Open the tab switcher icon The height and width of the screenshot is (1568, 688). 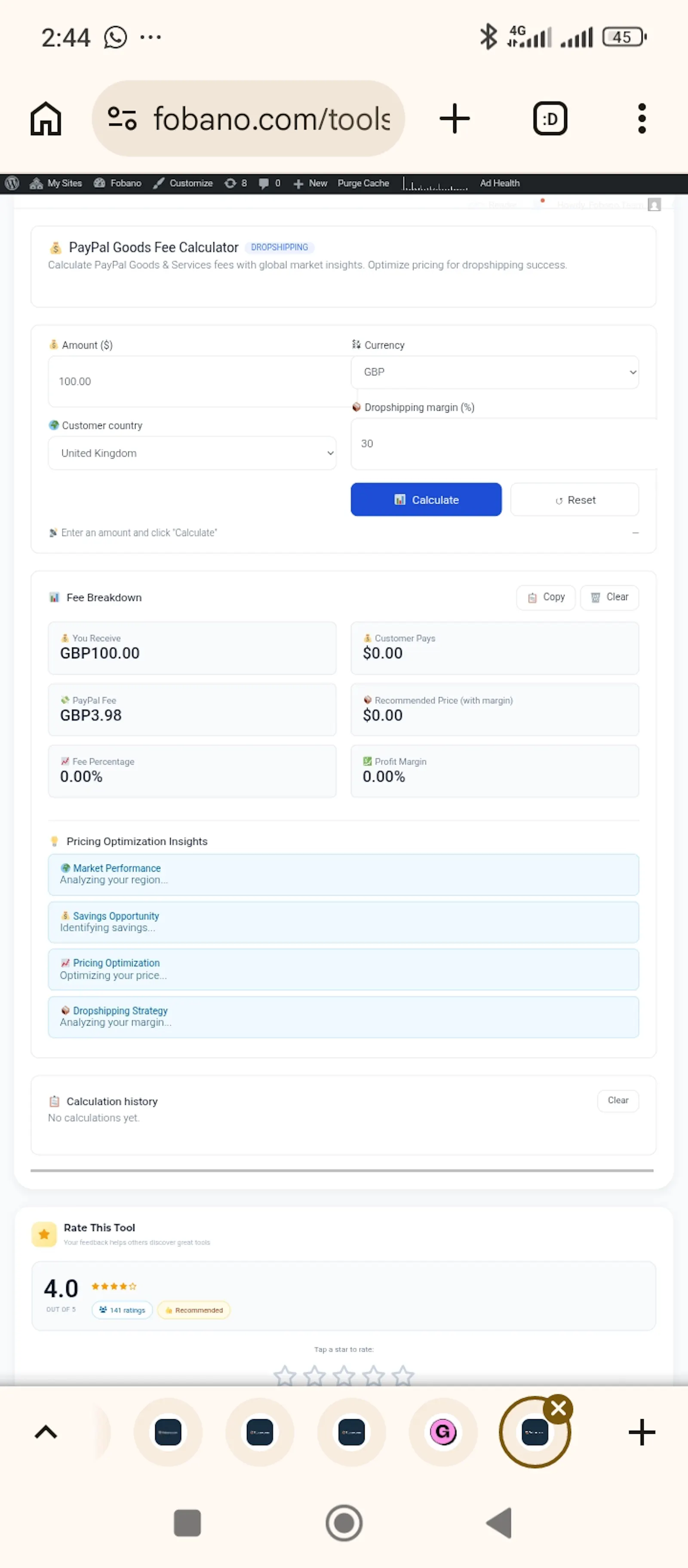(x=550, y=119)
